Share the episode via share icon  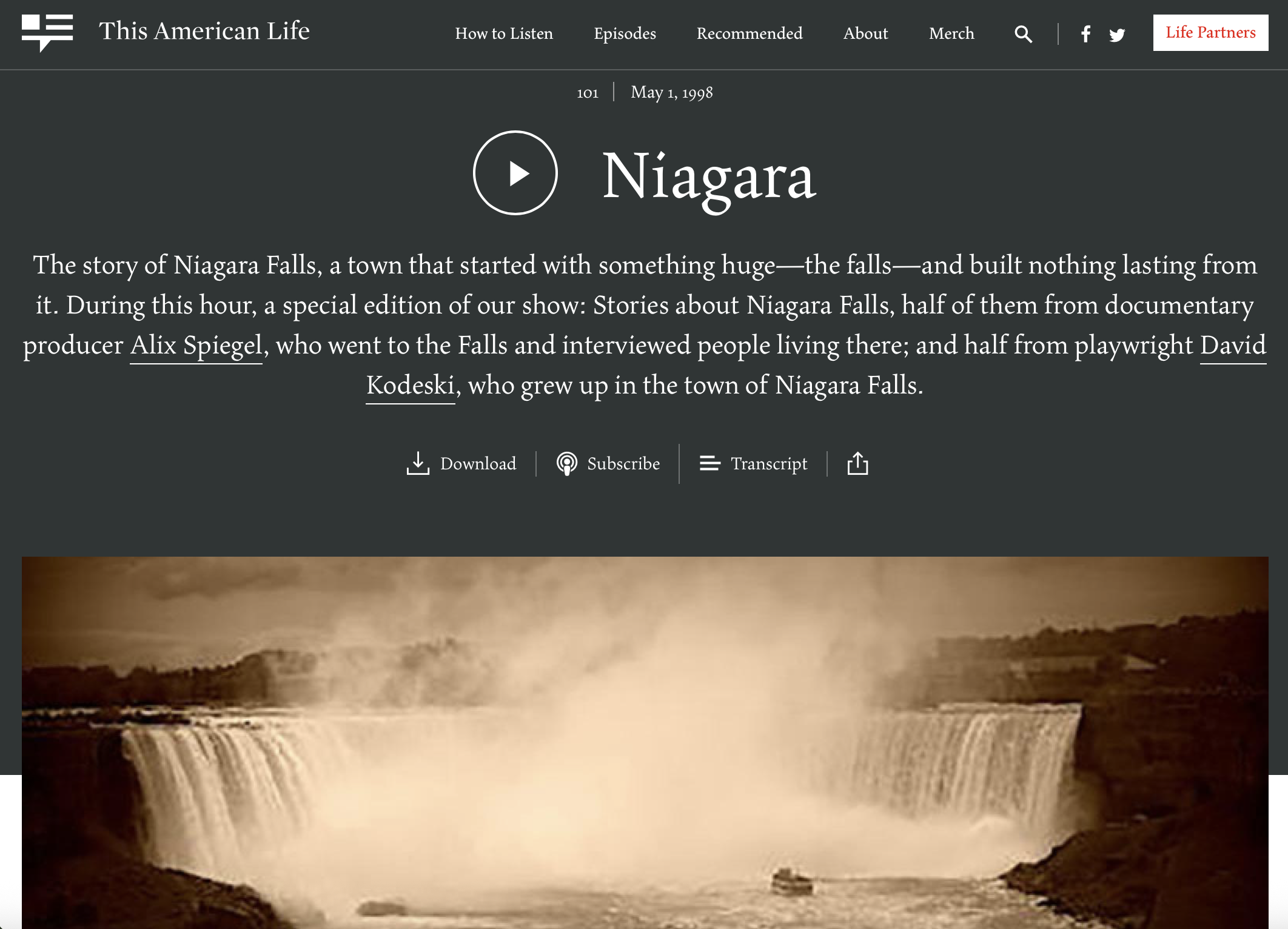(857, 463)
